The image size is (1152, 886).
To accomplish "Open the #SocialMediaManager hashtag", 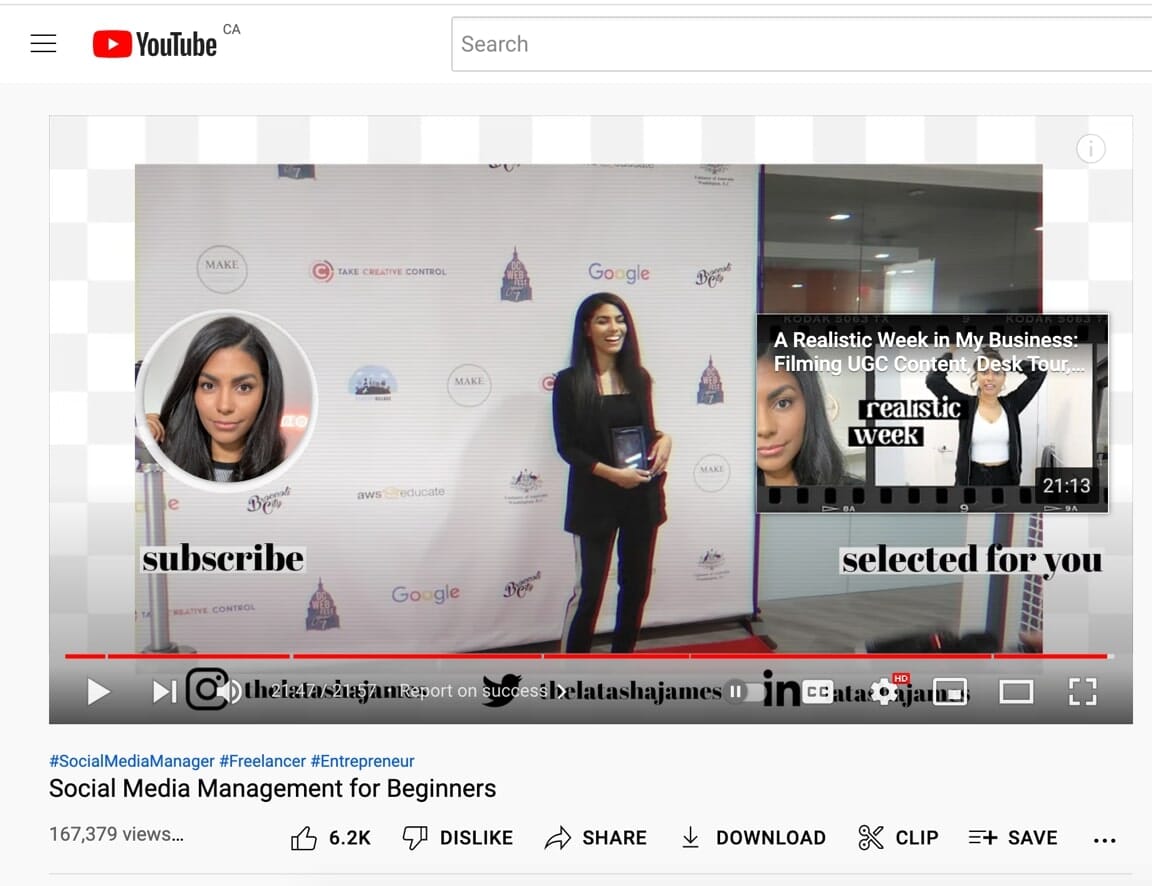I will coord(132,761).
